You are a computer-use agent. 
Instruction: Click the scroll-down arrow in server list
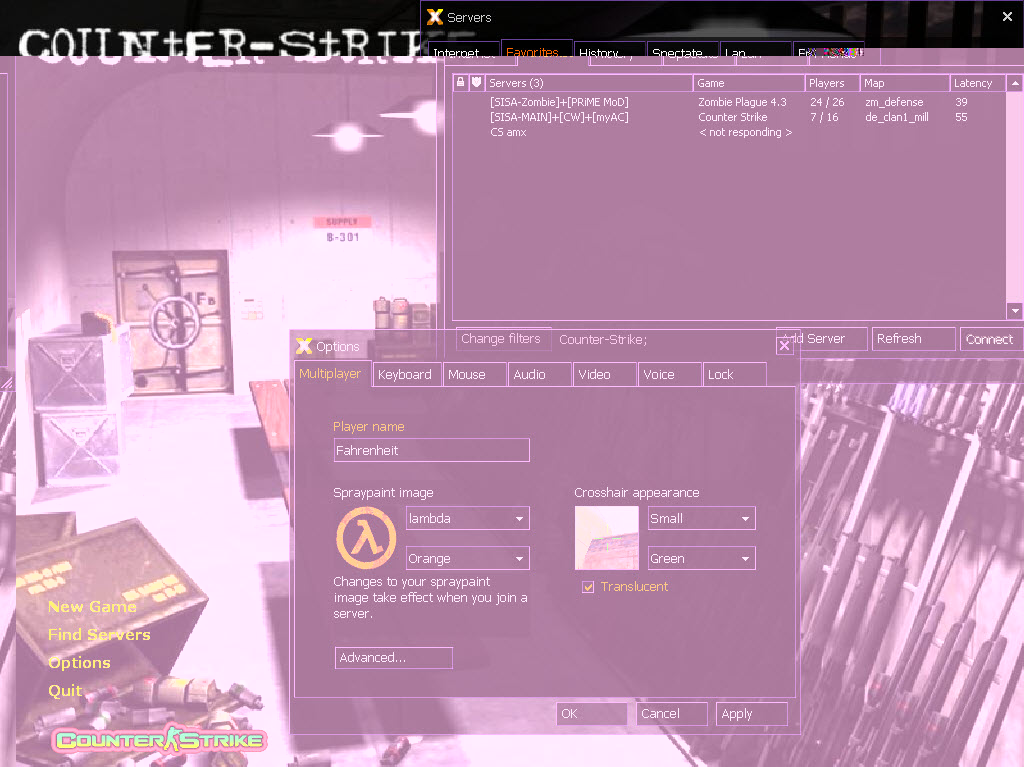[x=1015, y=311]
